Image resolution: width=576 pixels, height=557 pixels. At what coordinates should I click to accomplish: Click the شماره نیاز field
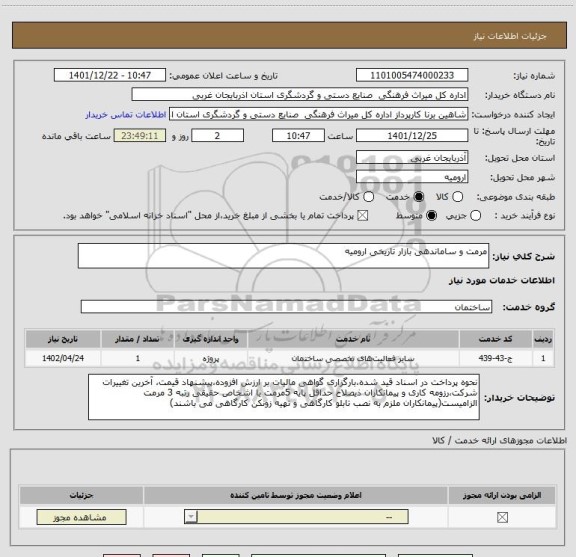tap(412, 75)
